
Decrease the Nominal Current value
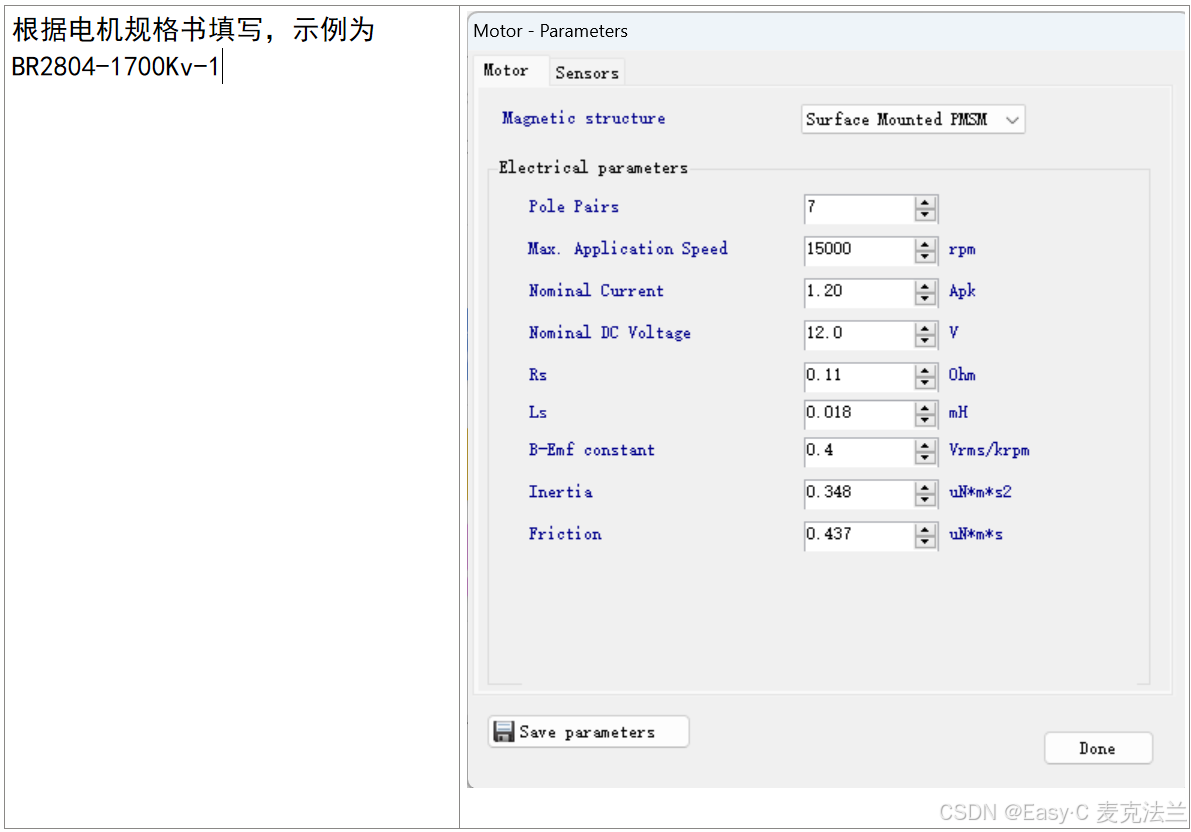coord(926,298)
